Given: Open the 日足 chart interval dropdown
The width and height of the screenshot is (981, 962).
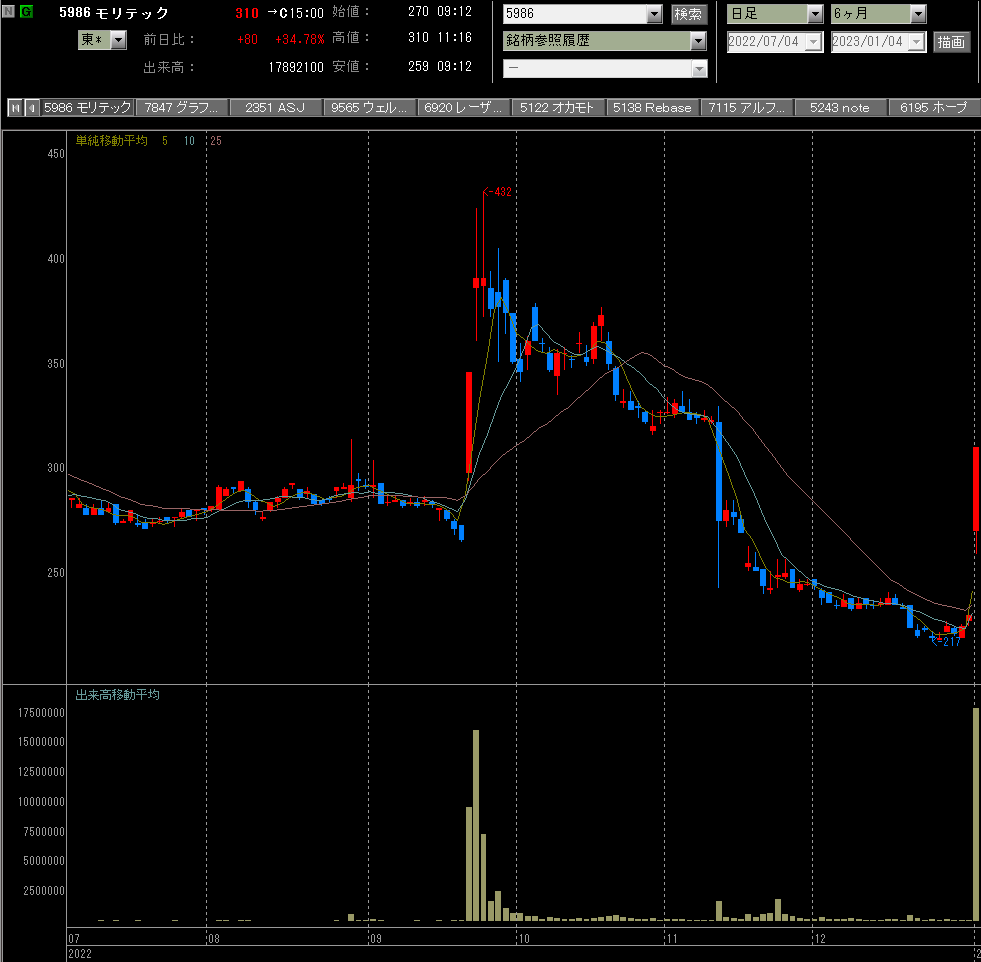Looking at the screenshot, I should (x=815, y=14).
